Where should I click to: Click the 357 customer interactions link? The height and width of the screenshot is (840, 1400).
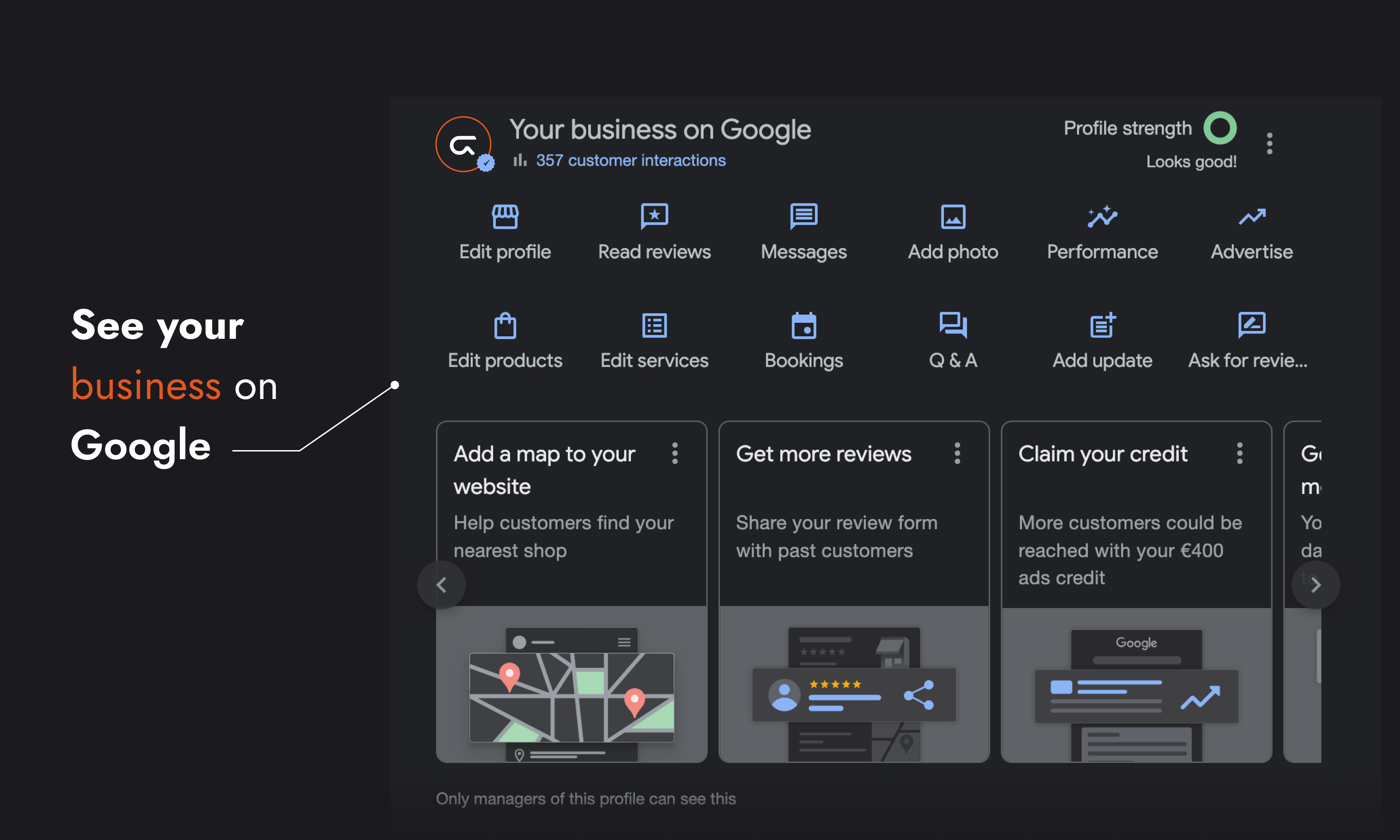(630, 161)
